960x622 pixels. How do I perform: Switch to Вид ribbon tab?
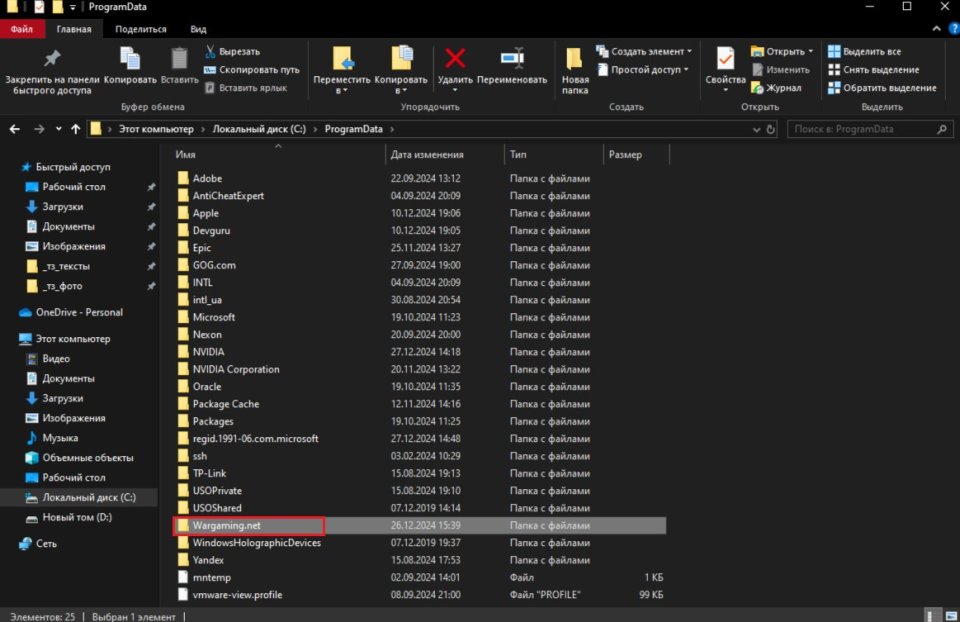coord(198,29)
